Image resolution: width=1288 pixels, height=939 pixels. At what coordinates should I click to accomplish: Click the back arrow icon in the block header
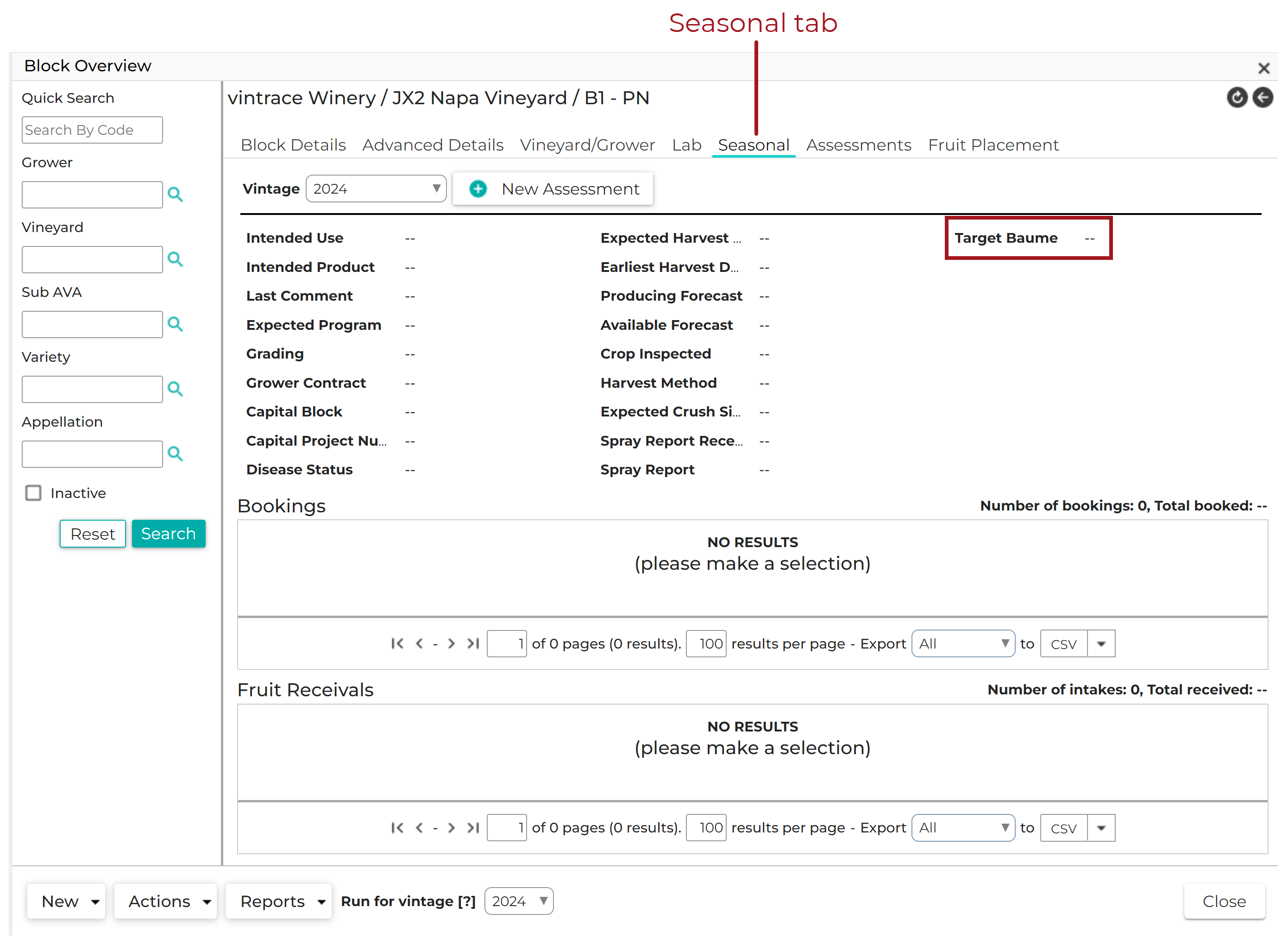[x=1263, y=98]
